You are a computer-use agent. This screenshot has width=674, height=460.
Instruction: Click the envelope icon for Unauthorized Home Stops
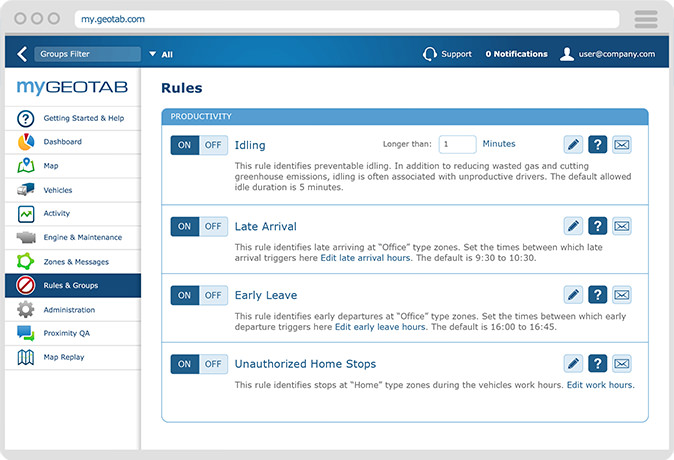click(x=622, y=364)
